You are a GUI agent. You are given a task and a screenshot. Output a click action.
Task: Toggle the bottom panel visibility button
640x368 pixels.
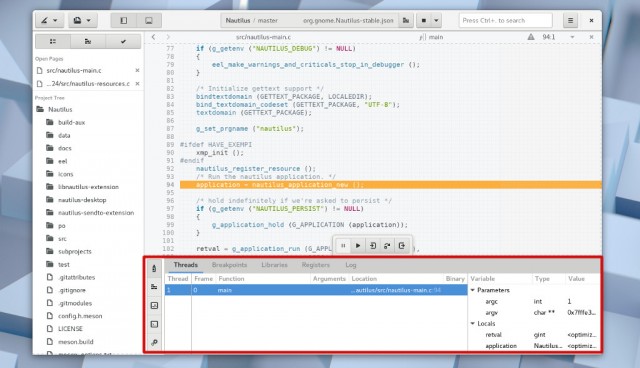click(x=149, y=20)
